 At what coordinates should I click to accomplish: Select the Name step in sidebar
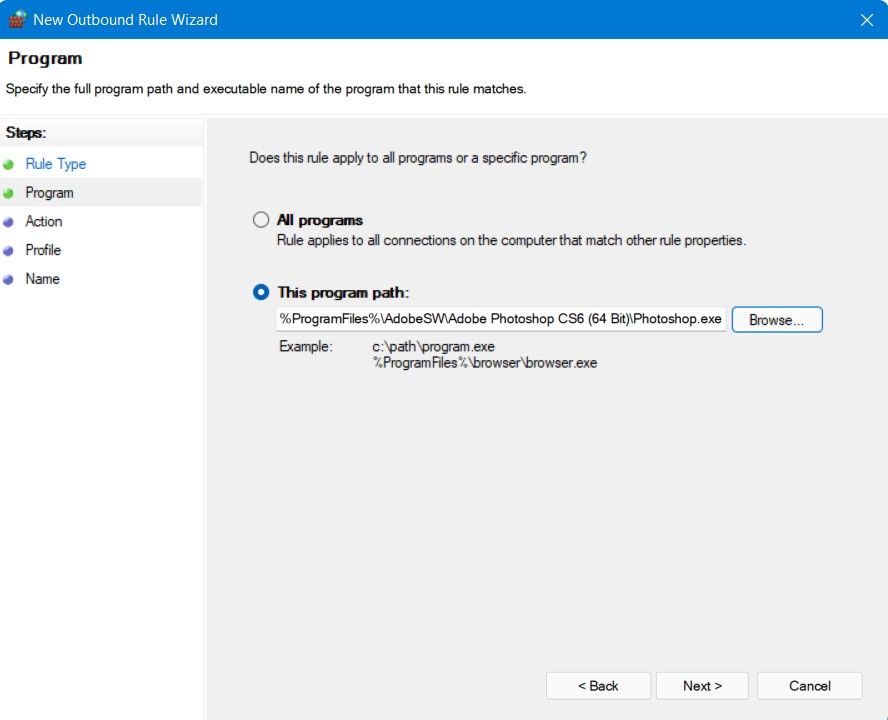[42, 279]
